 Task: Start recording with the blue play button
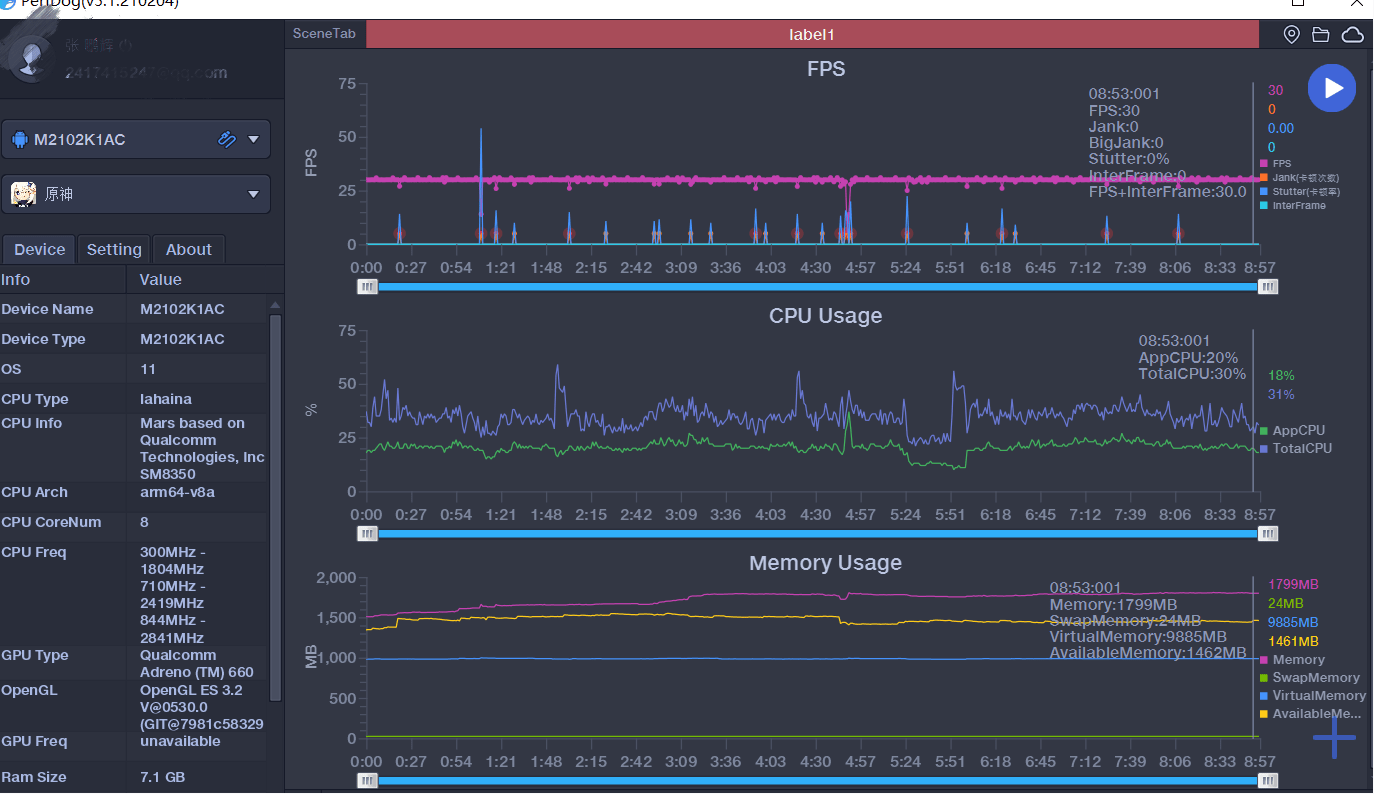tap(1332, 88)
